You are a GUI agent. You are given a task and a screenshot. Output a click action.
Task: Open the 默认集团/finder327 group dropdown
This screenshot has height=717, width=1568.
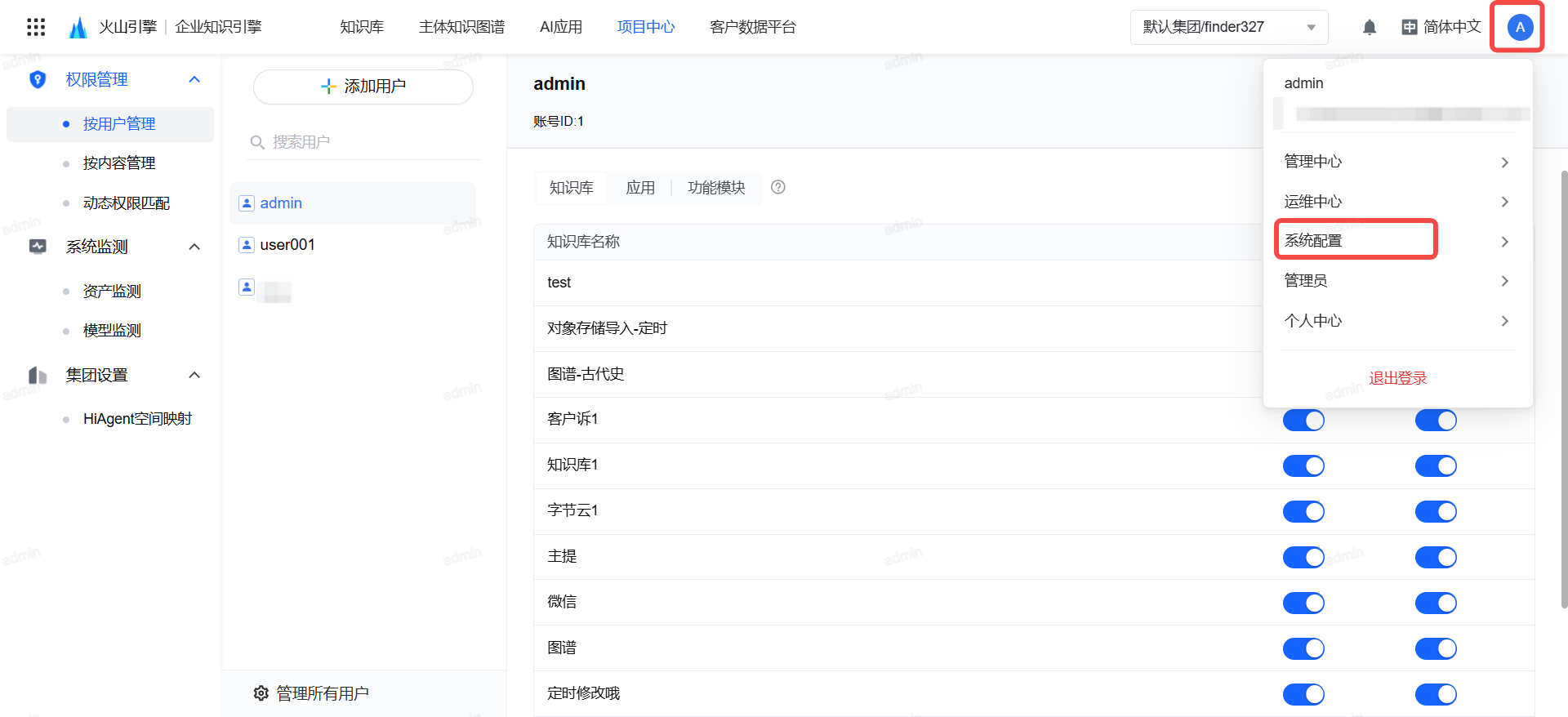pyautogui.click(x=1229, y=27)
